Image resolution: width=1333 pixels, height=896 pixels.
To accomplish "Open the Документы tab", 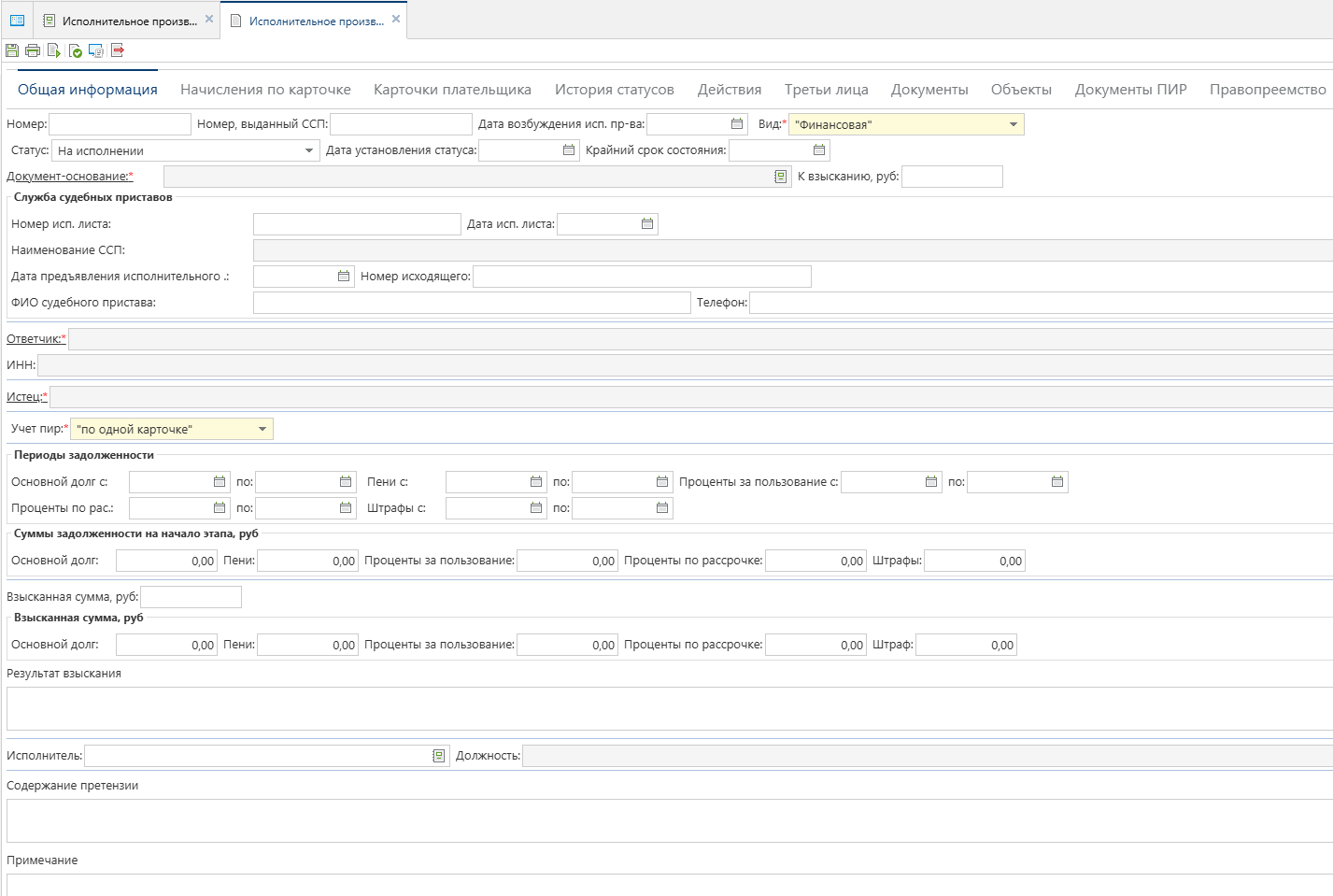I will [x=929, y=90].
